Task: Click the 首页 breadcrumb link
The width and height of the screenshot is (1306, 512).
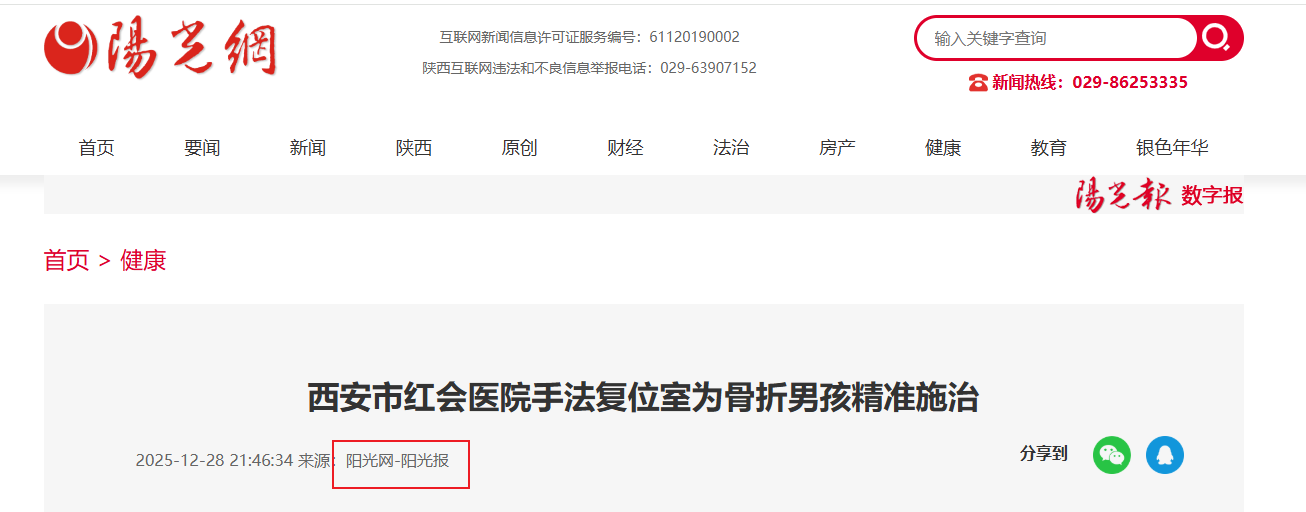Action: (x=67, y=261)
